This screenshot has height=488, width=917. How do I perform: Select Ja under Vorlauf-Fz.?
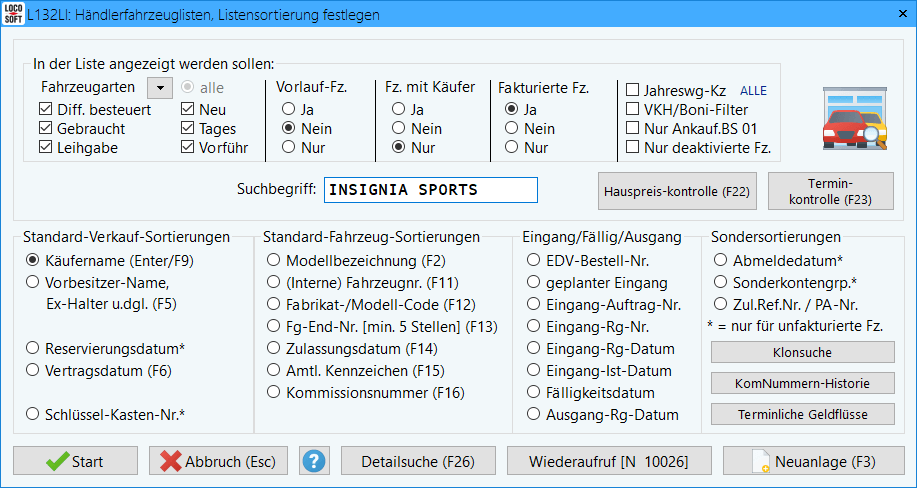click(289, 109)
